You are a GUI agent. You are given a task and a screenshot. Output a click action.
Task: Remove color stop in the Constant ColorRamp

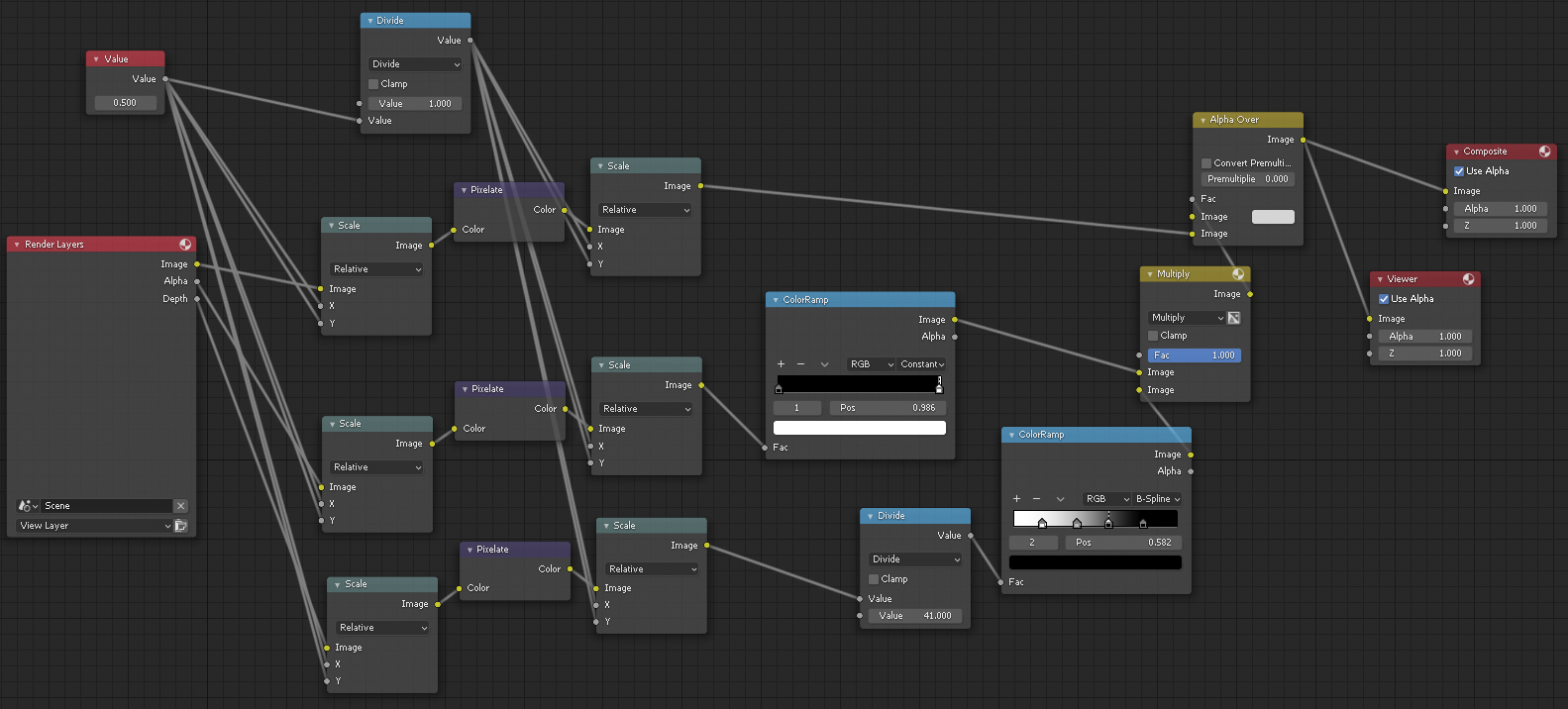(x=801, y=364)
